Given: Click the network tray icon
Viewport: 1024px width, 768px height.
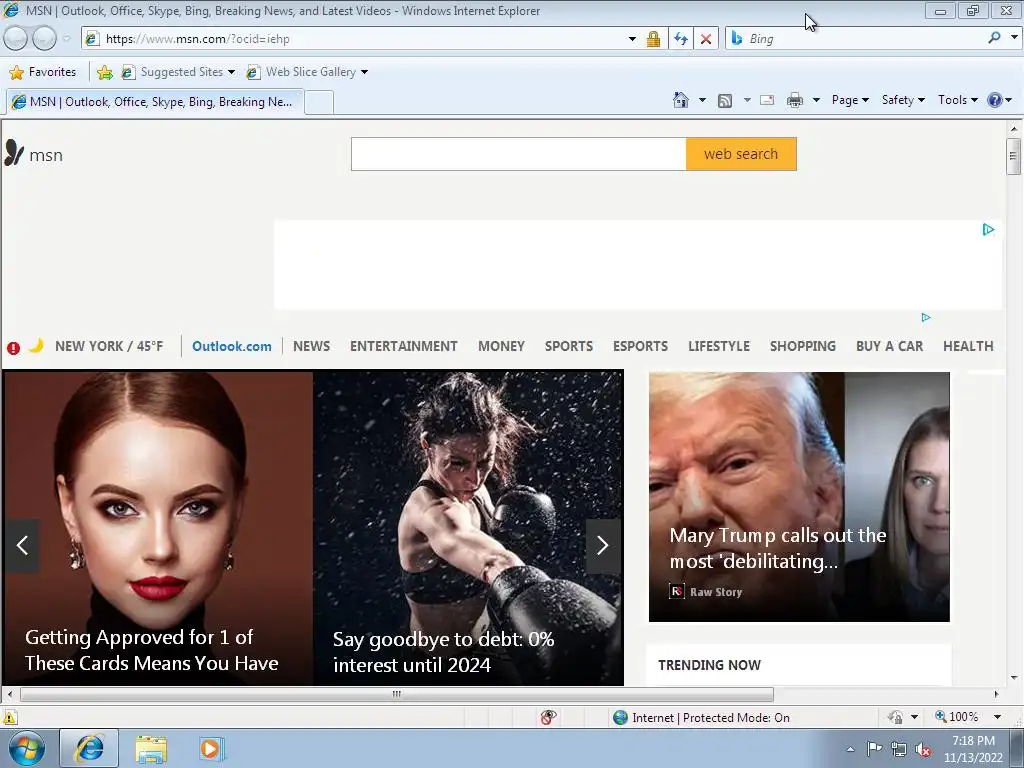Looking at the screenshot, I should point(899,750).
